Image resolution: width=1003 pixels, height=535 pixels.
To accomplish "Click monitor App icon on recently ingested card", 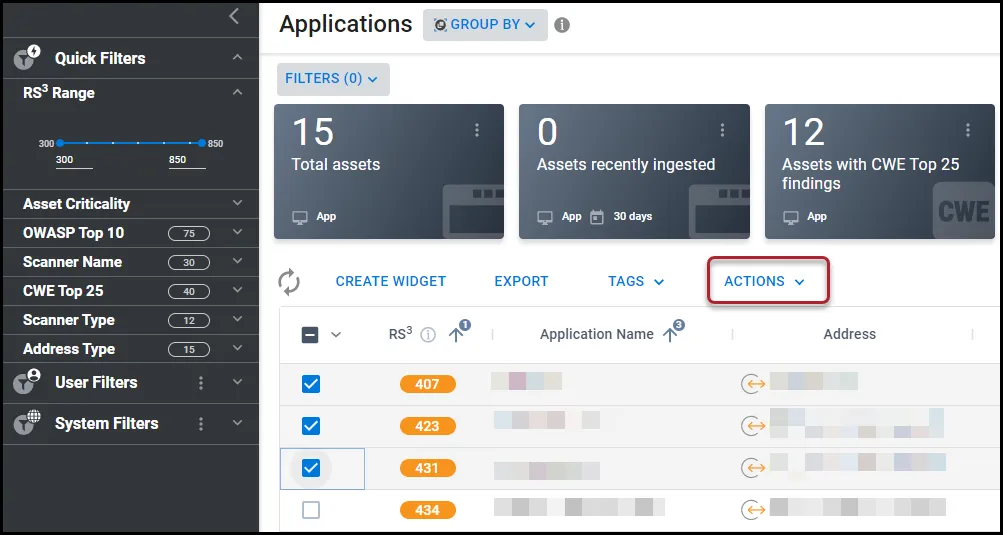I will pyautogui.click(x=545, y=217).
